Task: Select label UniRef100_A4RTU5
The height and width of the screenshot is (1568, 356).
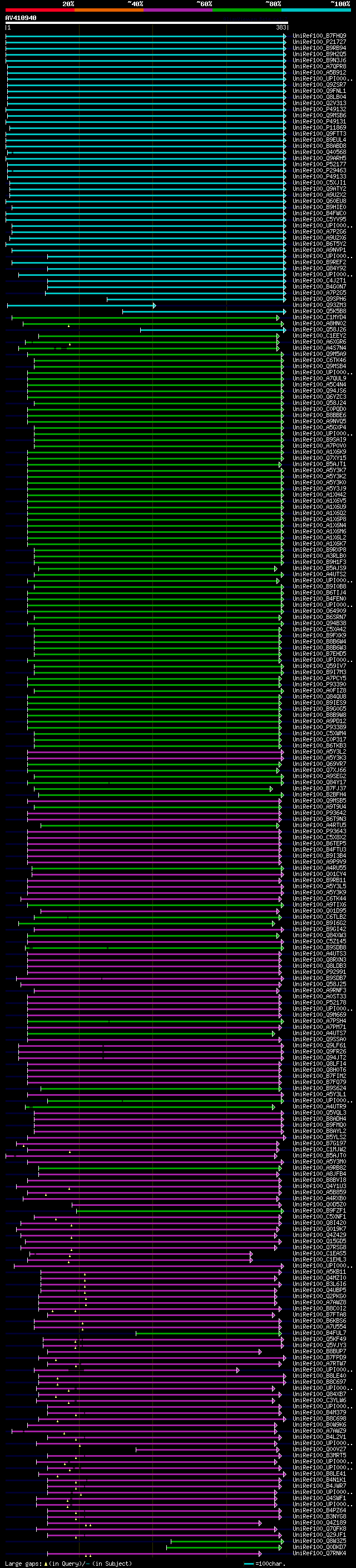Action: pos(319,825)
